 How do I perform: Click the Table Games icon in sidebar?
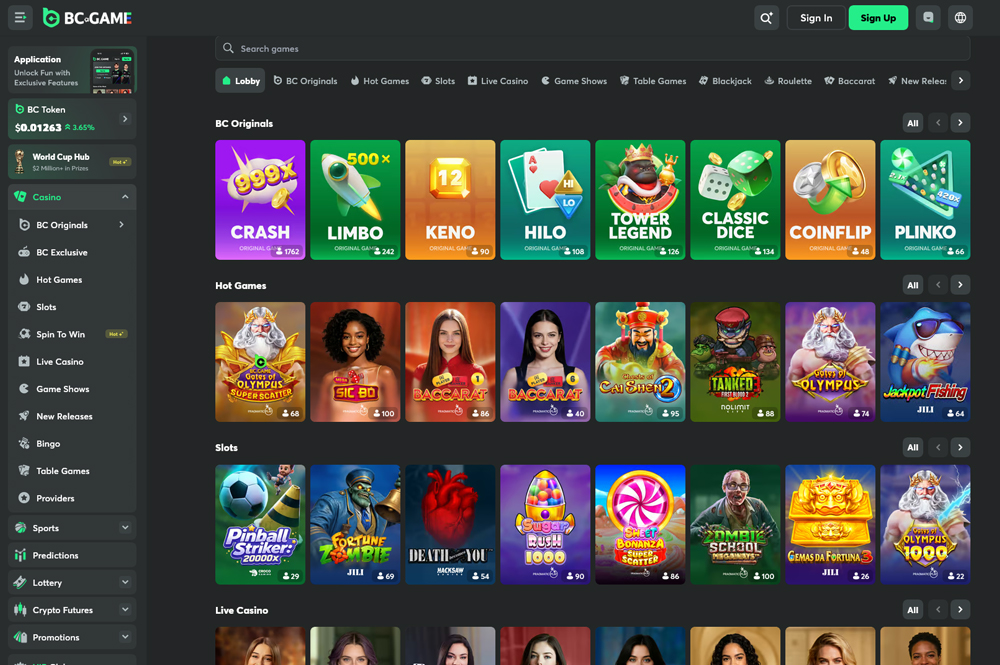click(24, 471)
